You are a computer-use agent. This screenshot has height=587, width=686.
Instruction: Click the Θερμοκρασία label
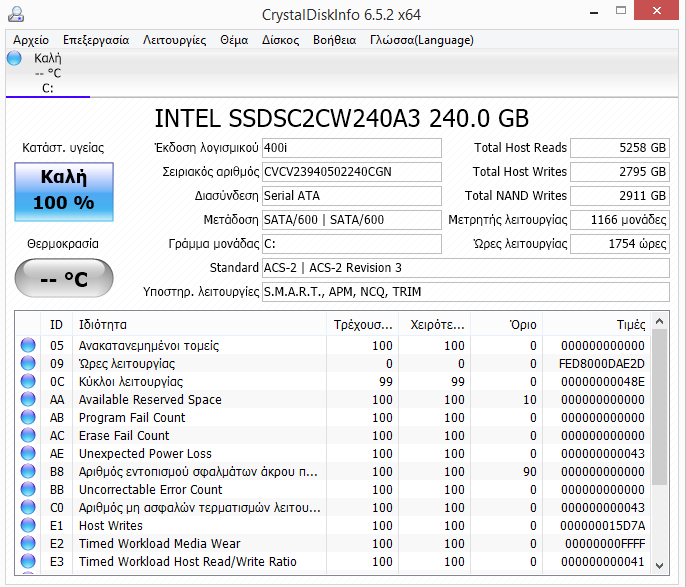click(x=63, y=244)
